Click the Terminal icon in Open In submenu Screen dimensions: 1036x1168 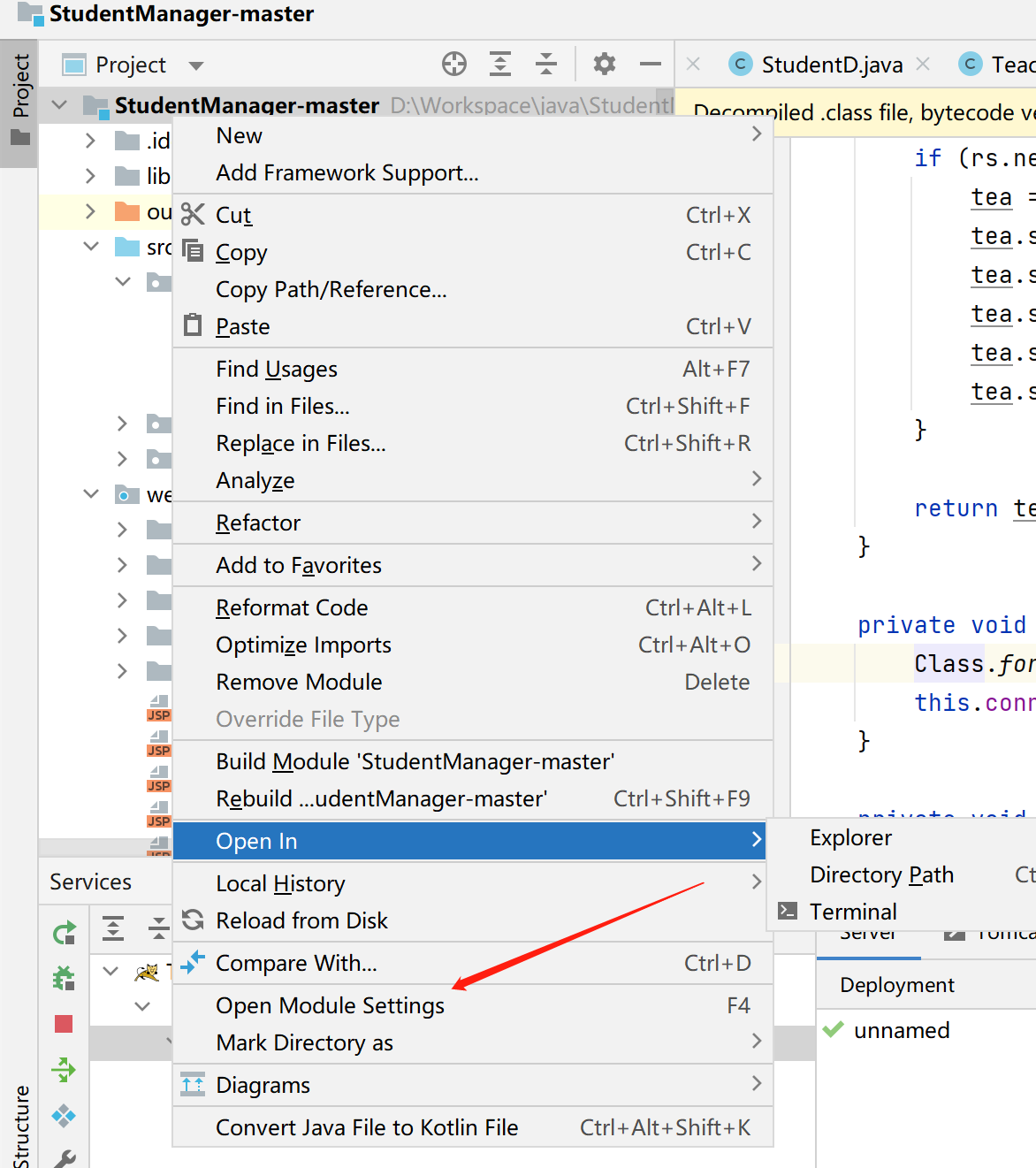[788, 911]
